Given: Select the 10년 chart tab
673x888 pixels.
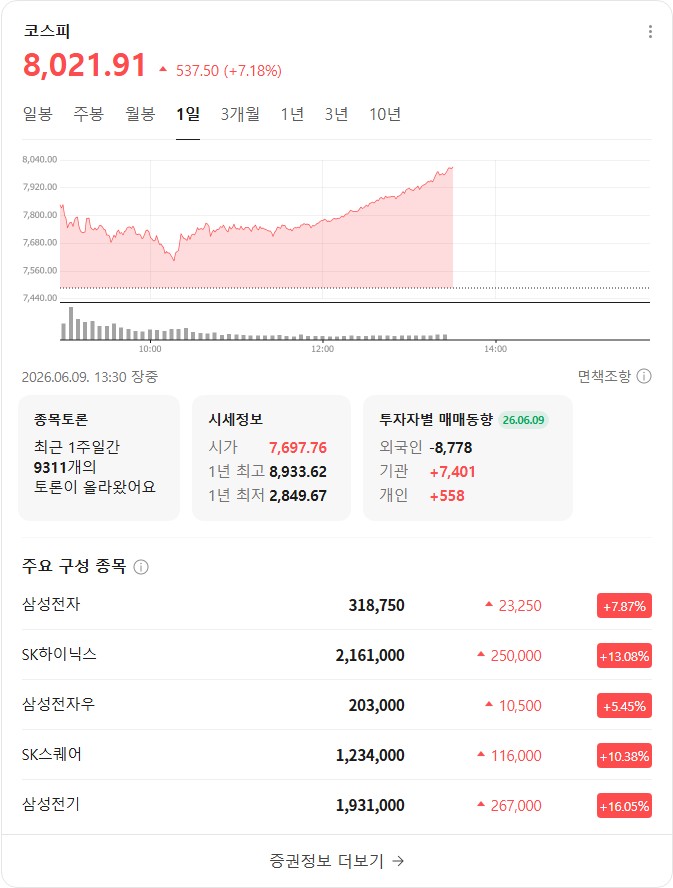Looking at the screenshot, I should [x=385, y=114].
